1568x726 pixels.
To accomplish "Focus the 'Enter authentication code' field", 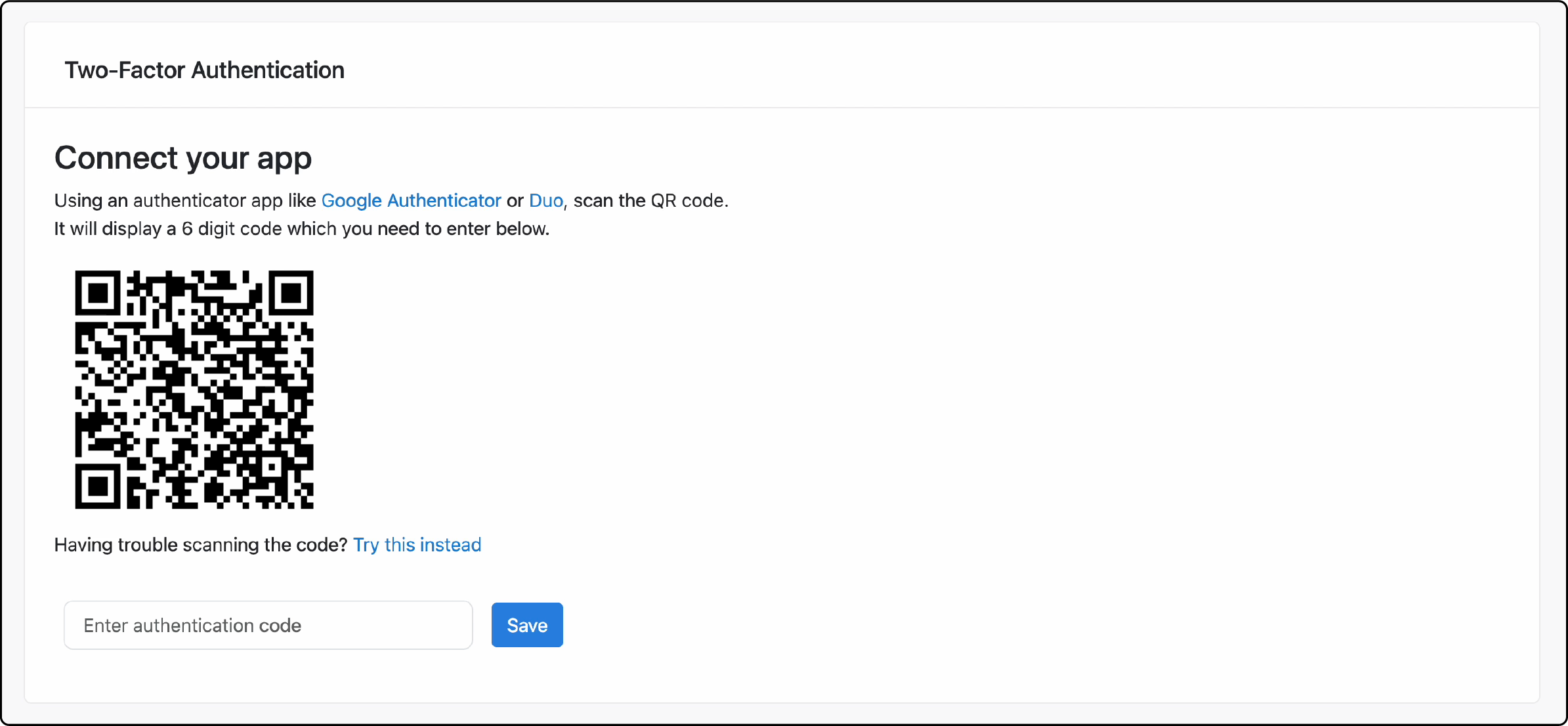I will [268, 625].
